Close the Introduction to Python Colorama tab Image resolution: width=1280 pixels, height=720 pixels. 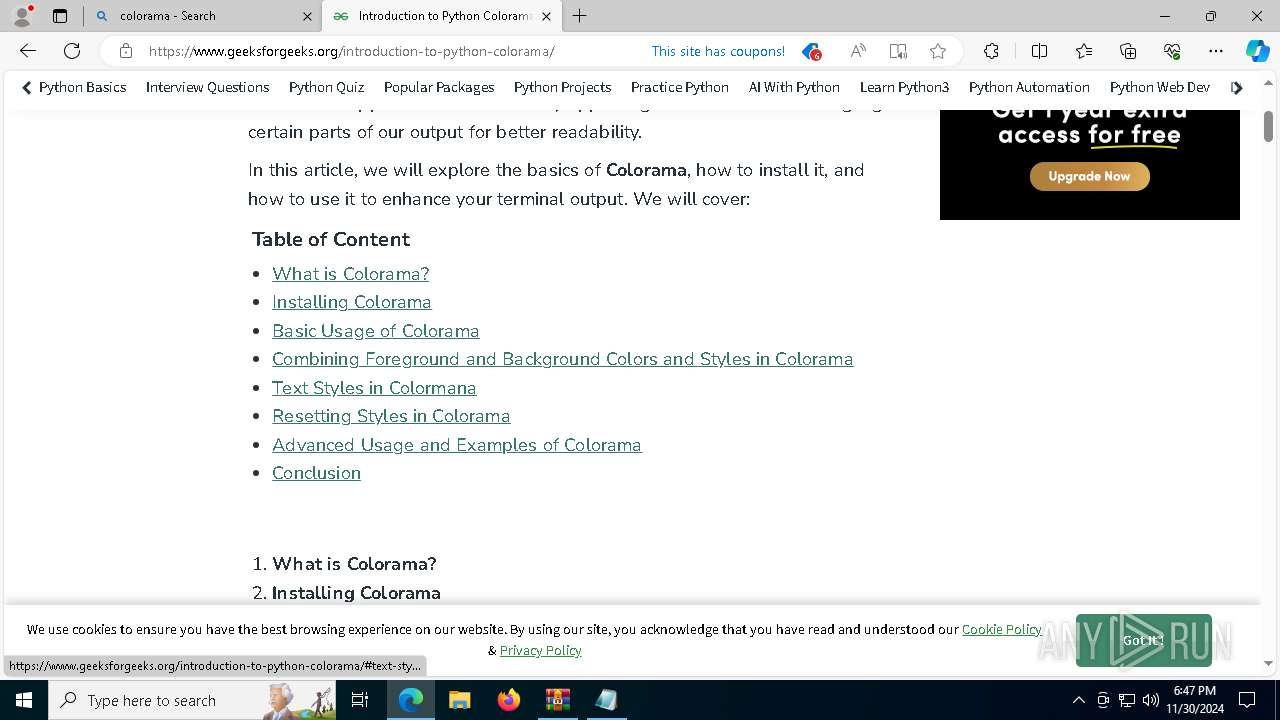pyautogui.click(x=546, y=16)
